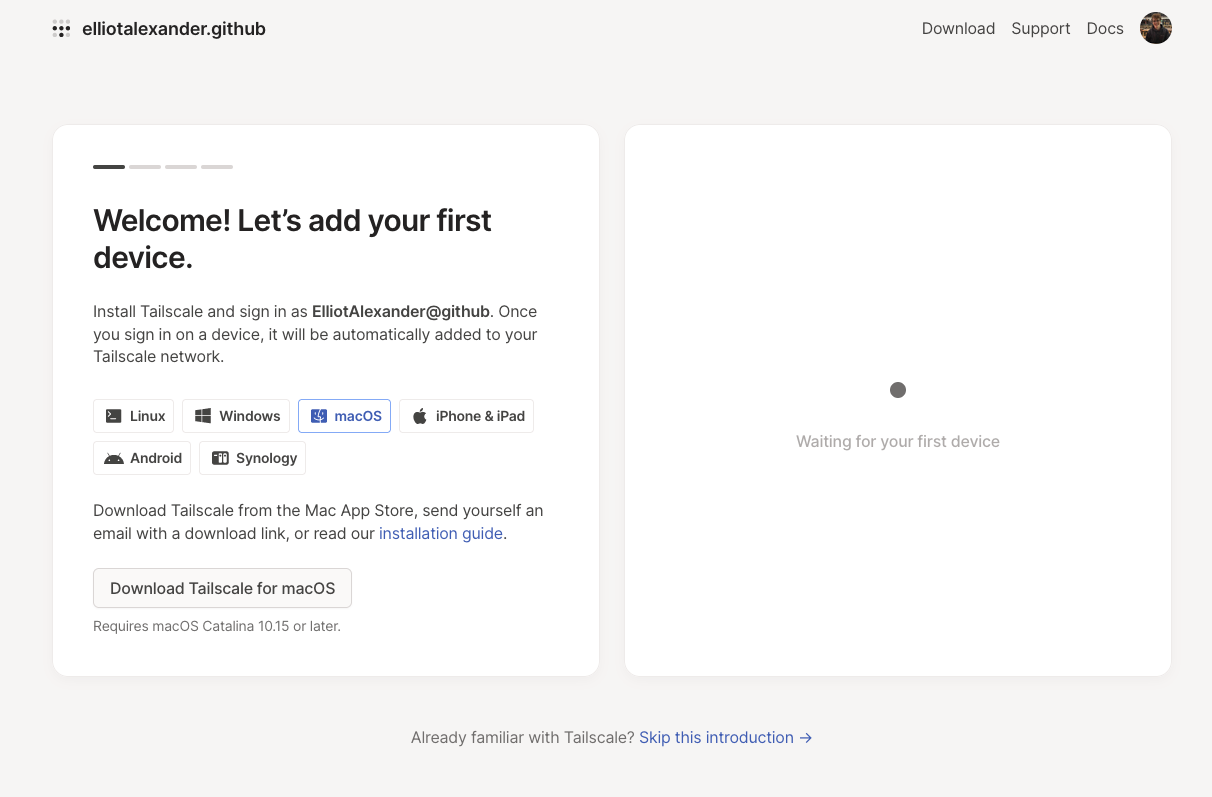
Task: Click the Android robot icon
Action: click(114, 458)
